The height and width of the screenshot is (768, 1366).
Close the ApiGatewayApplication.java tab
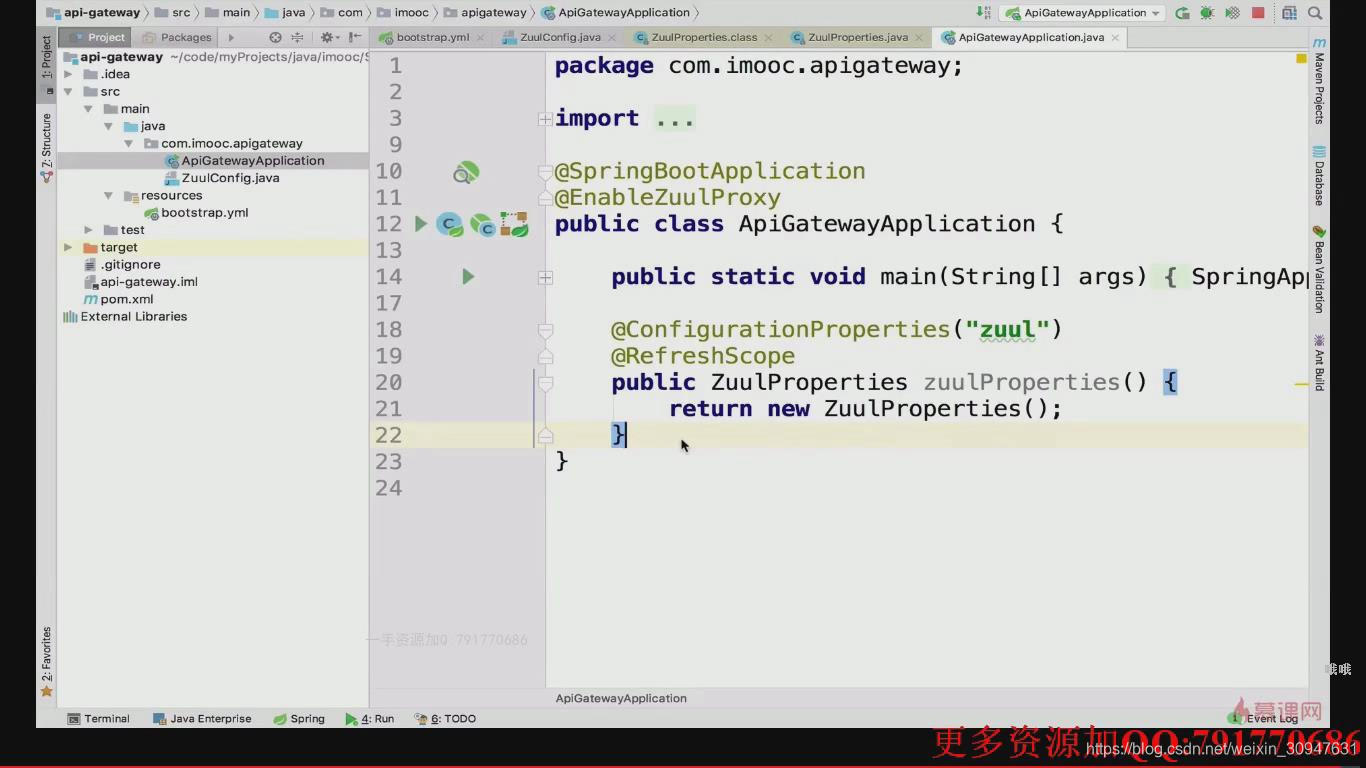[x=1115, y=37]
